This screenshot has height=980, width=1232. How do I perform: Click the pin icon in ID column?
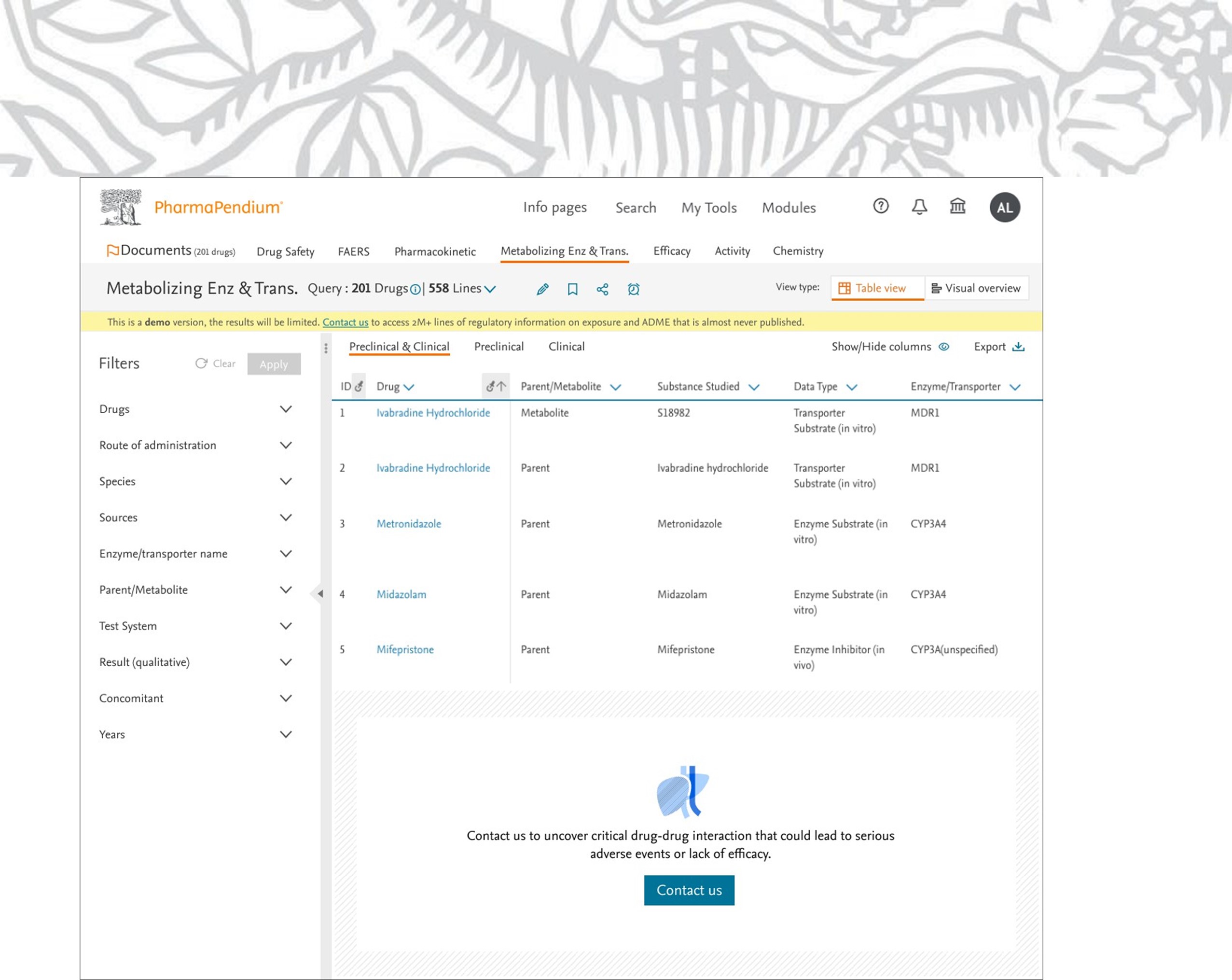(359, 387)
